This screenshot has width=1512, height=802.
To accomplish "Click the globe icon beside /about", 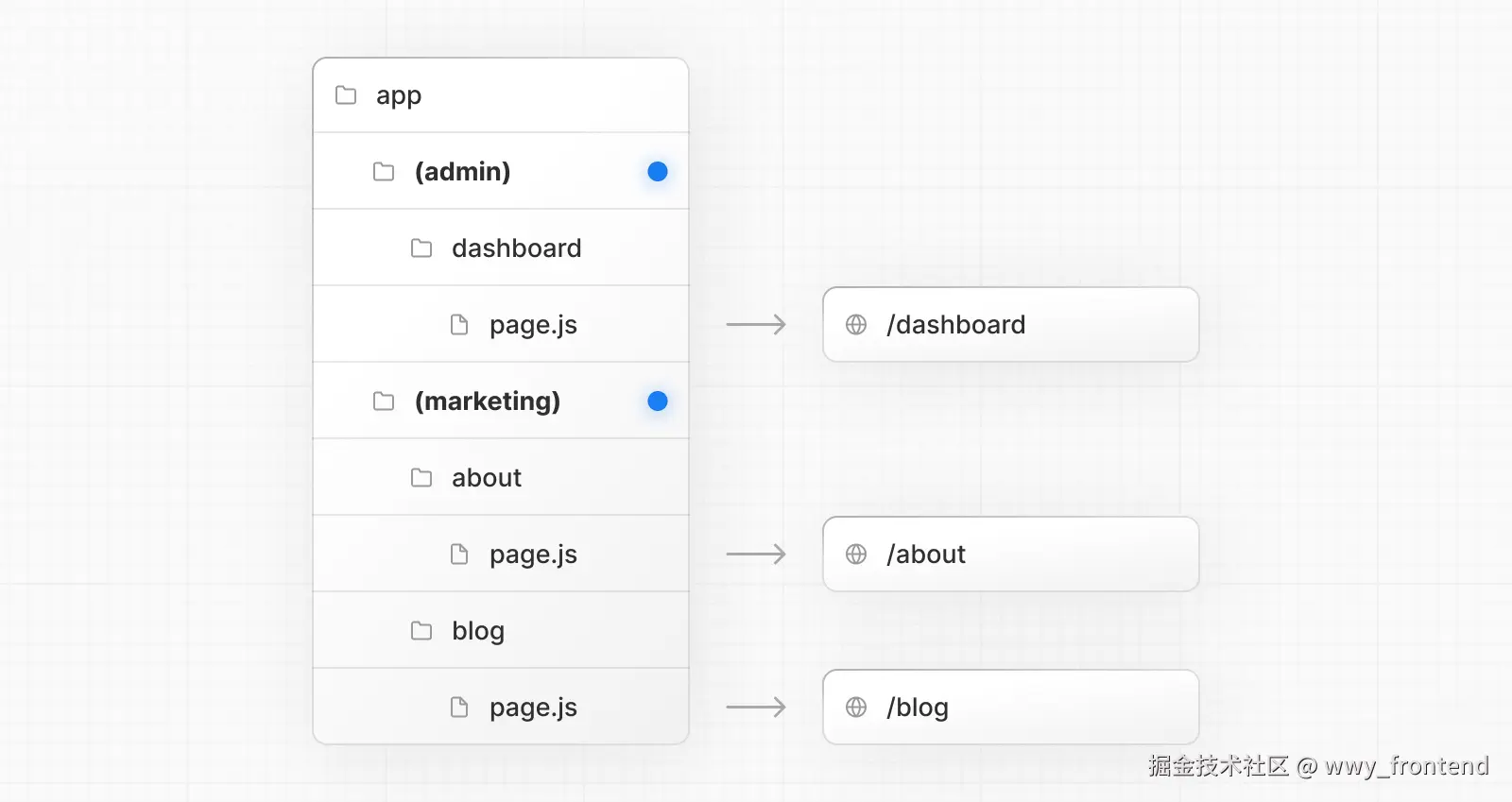I will [x=856, y=555].
